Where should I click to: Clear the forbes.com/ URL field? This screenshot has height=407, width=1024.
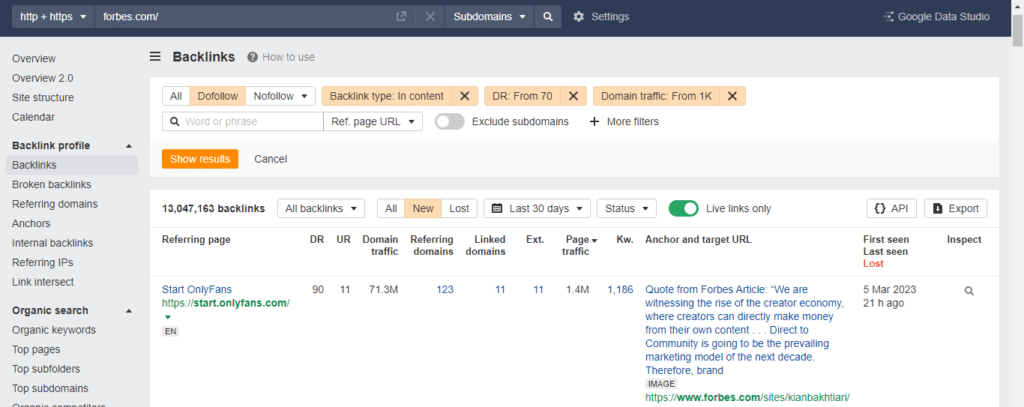coord(430,17)
